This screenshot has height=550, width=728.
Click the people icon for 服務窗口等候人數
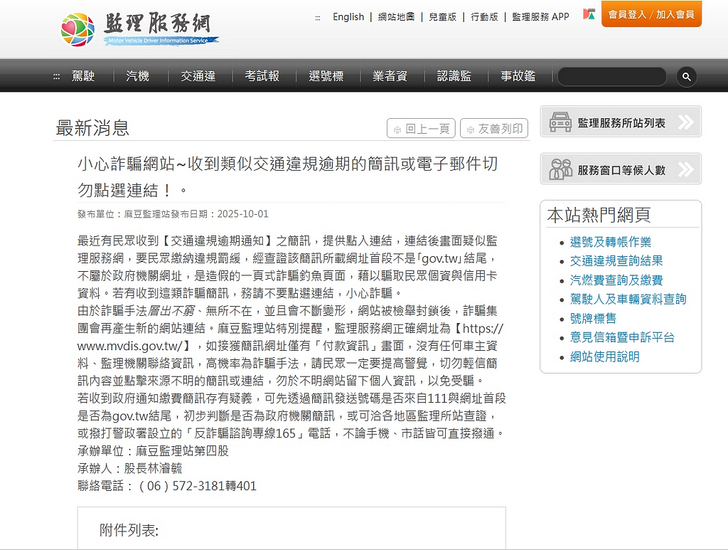(x=560, y=170)
